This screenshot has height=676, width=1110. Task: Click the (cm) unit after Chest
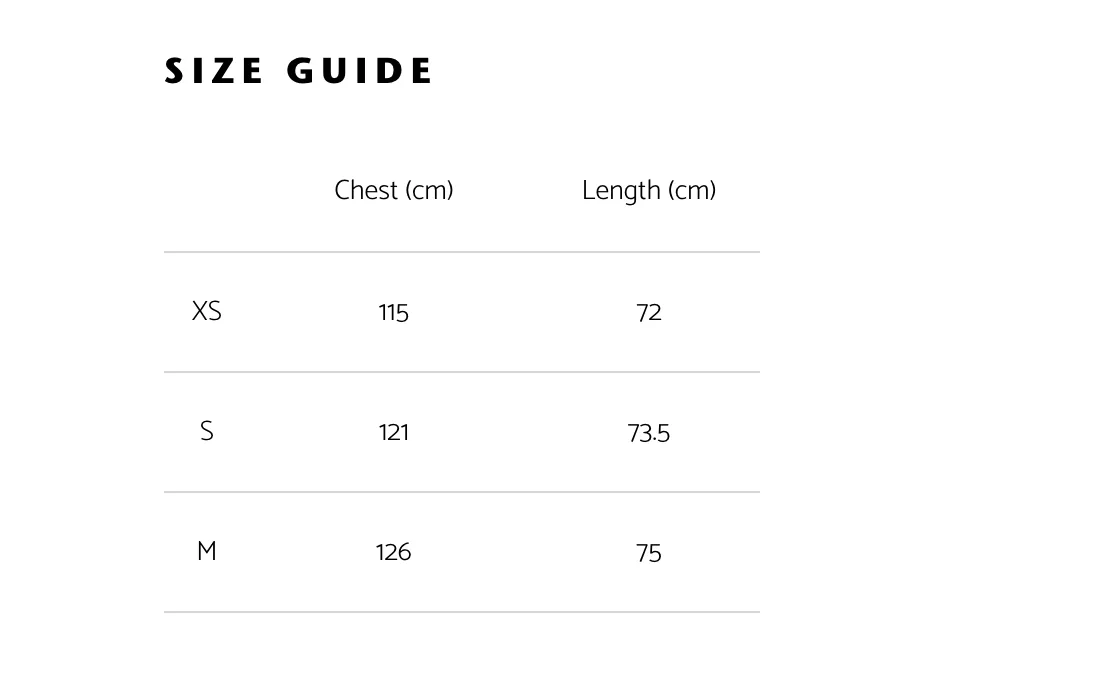click(x=430, y=190)
